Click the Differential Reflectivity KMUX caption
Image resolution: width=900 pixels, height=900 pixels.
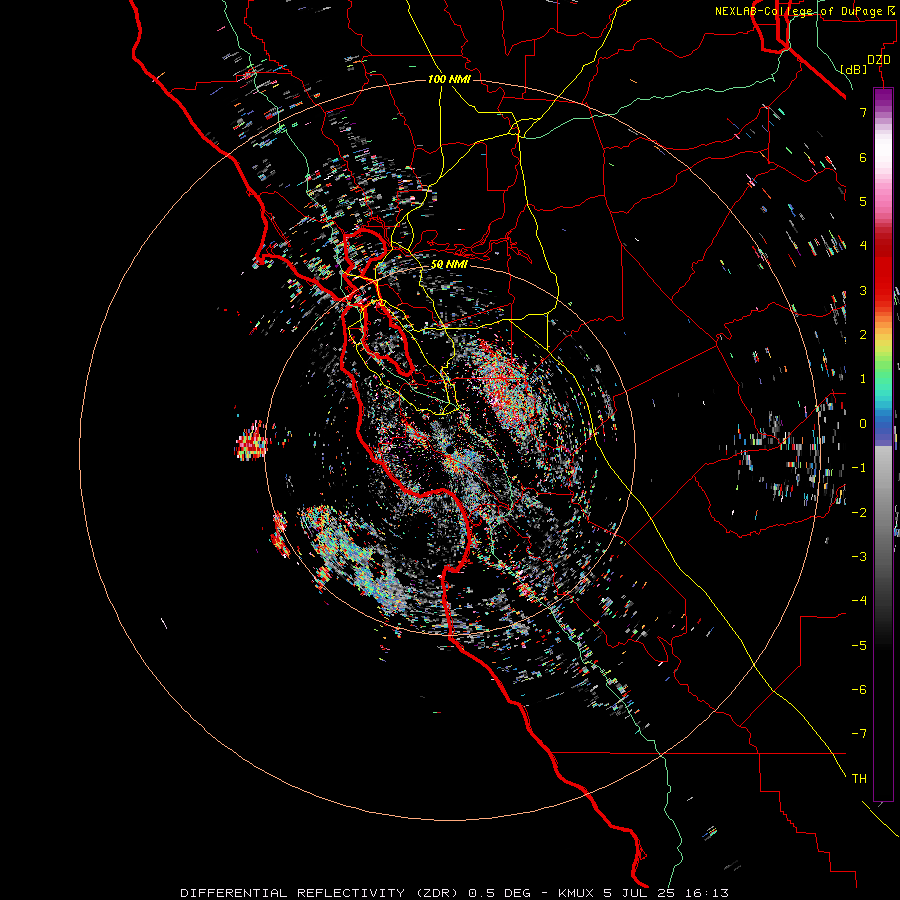coord(455,893)
